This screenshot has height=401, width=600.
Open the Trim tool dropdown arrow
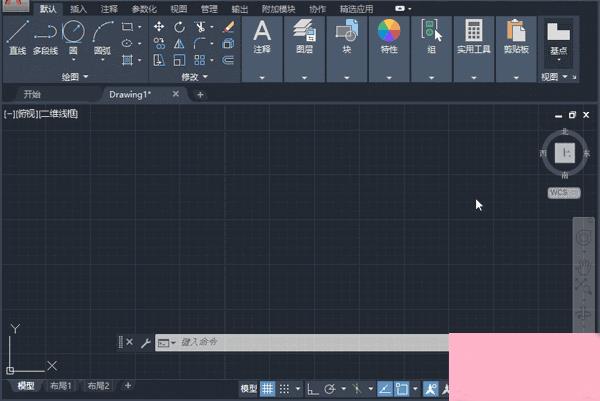coord(212,27)
